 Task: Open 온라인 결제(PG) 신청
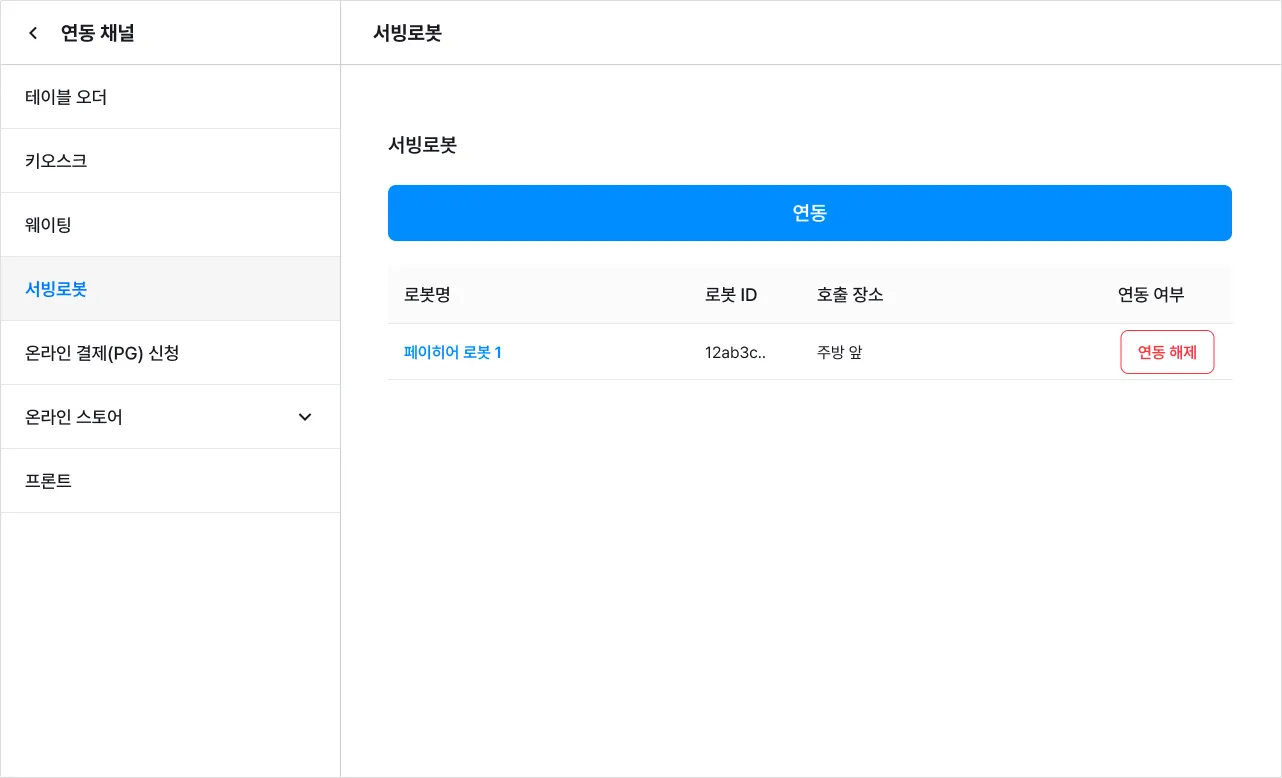coord(170,353)
